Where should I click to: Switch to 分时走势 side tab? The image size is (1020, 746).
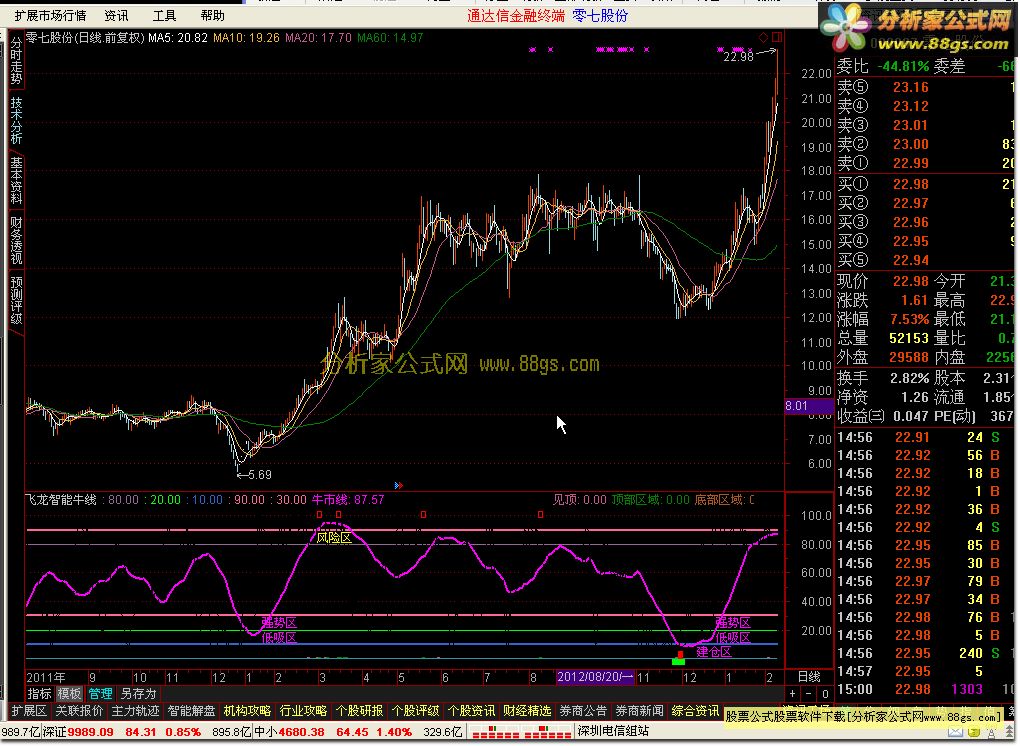(16, 60)
